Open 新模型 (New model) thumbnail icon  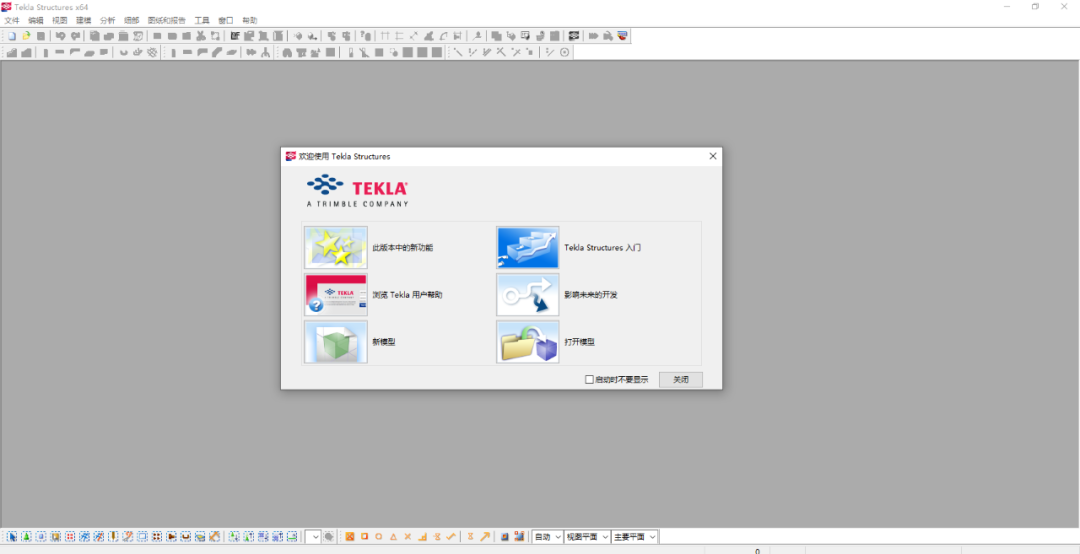pyautogui.click(x=335, y=342)
